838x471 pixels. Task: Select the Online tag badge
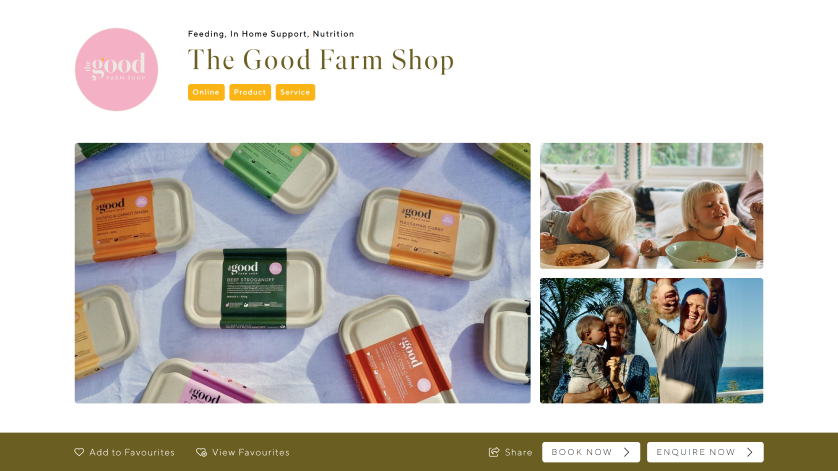click(206, 92)
